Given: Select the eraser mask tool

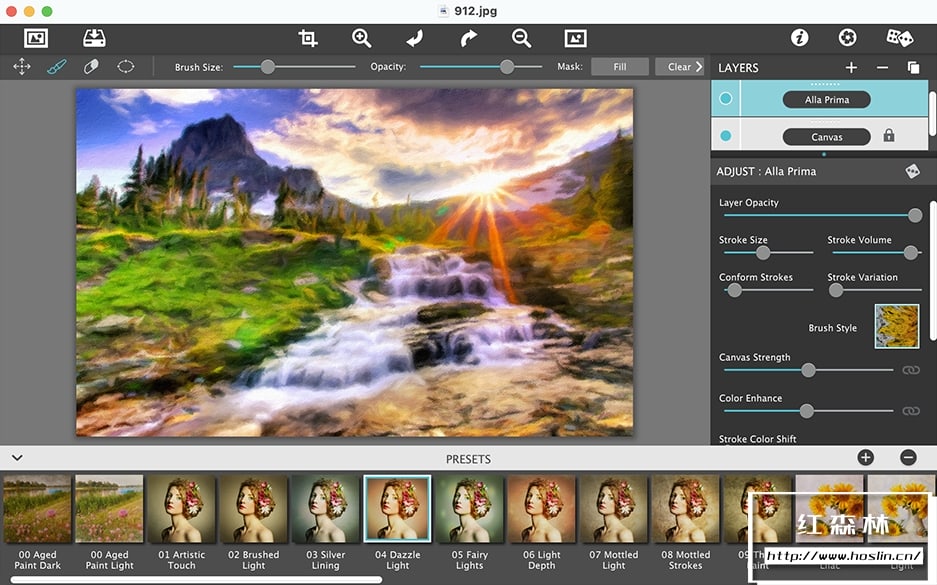Looking at the screenshot, I should 91,67.
